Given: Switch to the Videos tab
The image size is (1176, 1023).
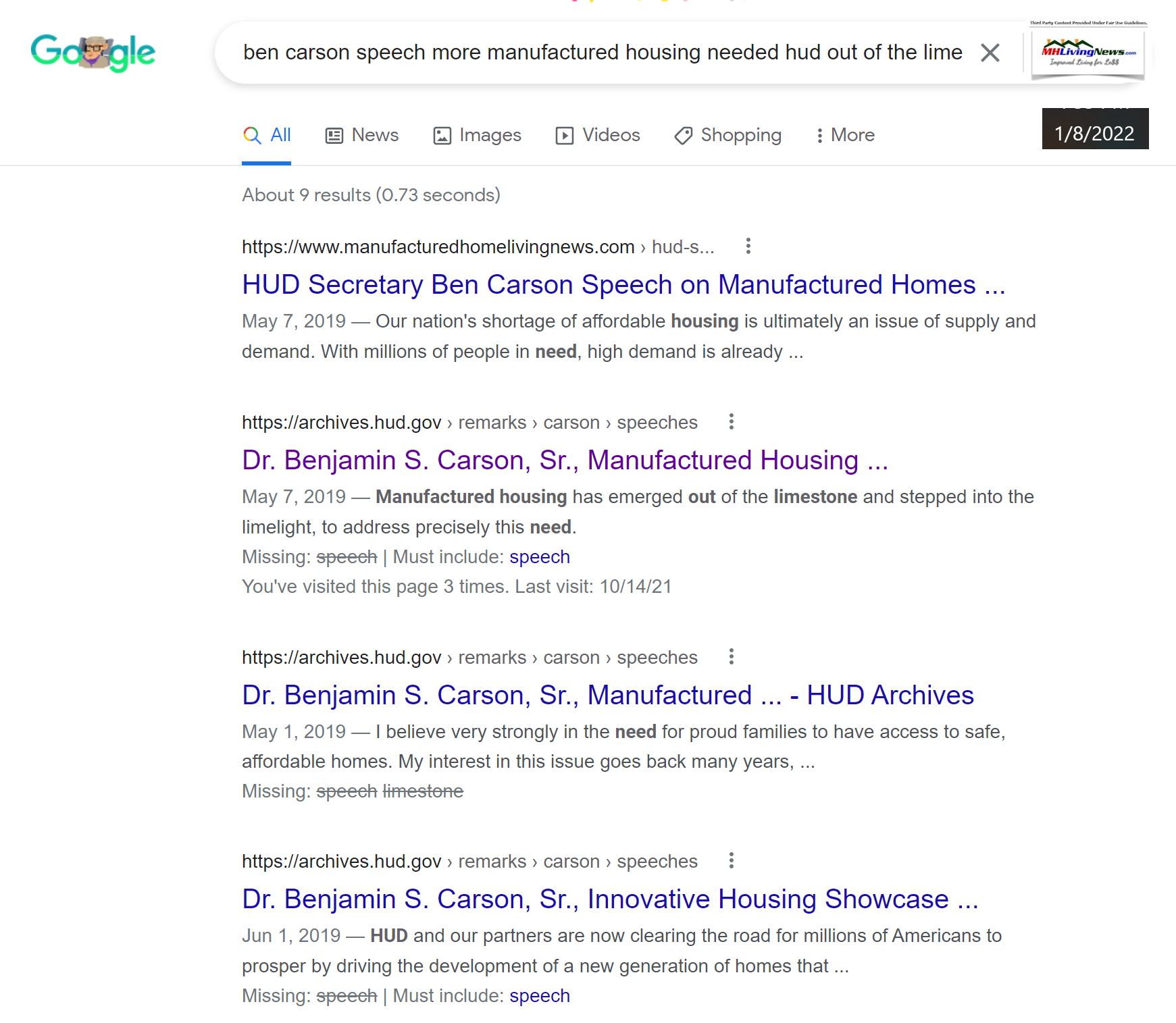Looking at the screenshot, I should point(598,135).
